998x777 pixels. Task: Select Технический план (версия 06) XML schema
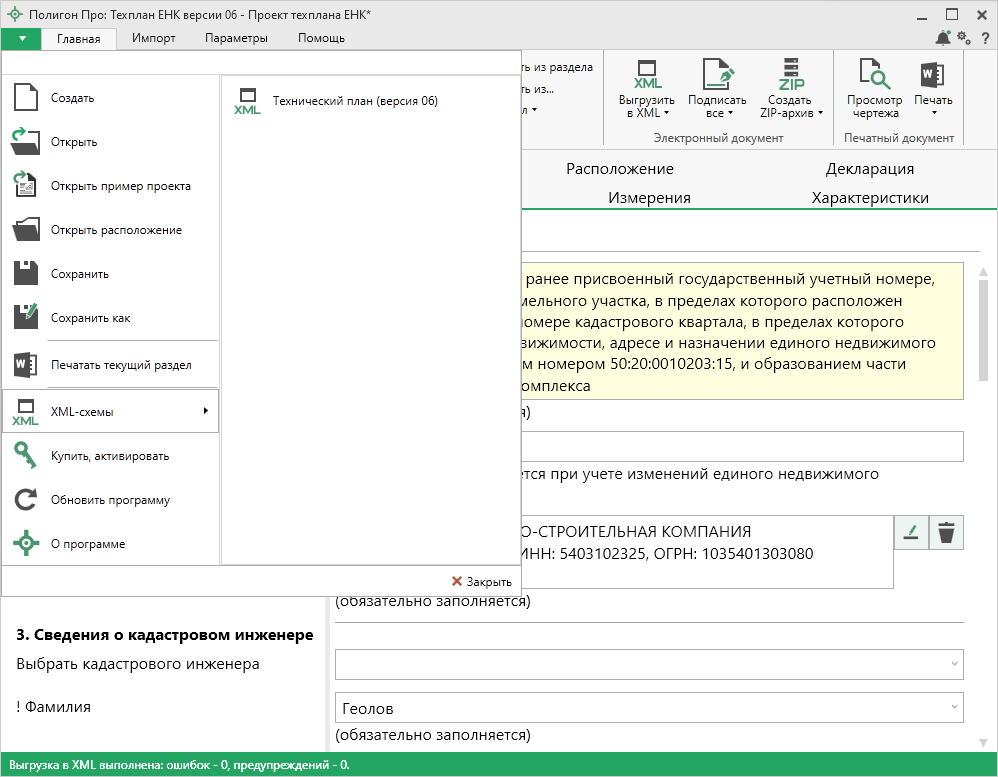[354, 101]
